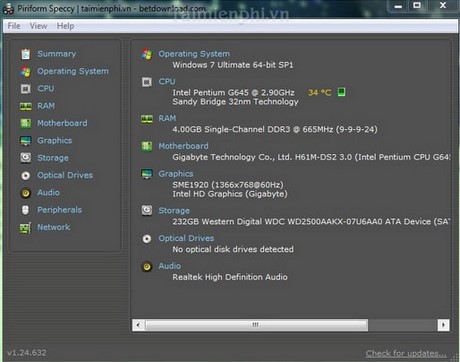Click the Optical Drives disc icon in summary panel
The image size is (460, 362).
(x=147, y=239)
